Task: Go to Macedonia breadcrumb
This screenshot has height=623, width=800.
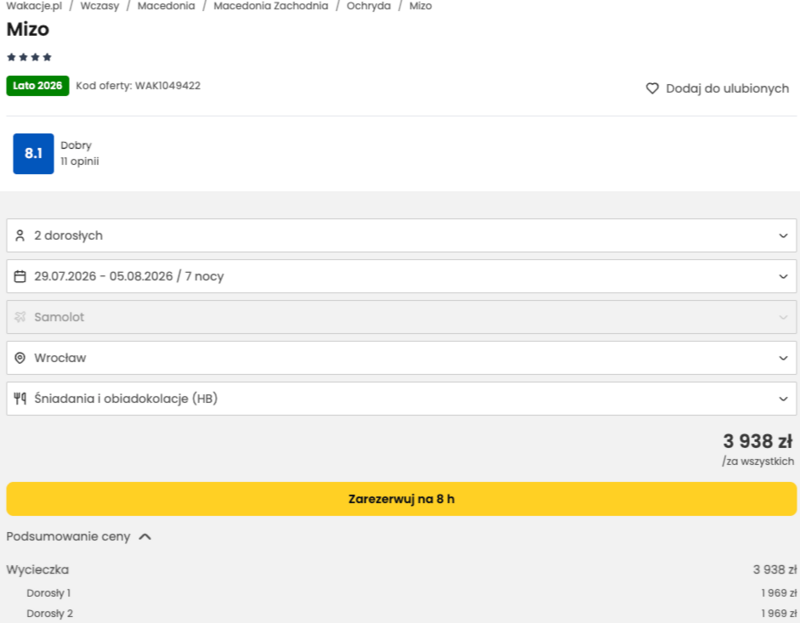Action: (166, 6)
